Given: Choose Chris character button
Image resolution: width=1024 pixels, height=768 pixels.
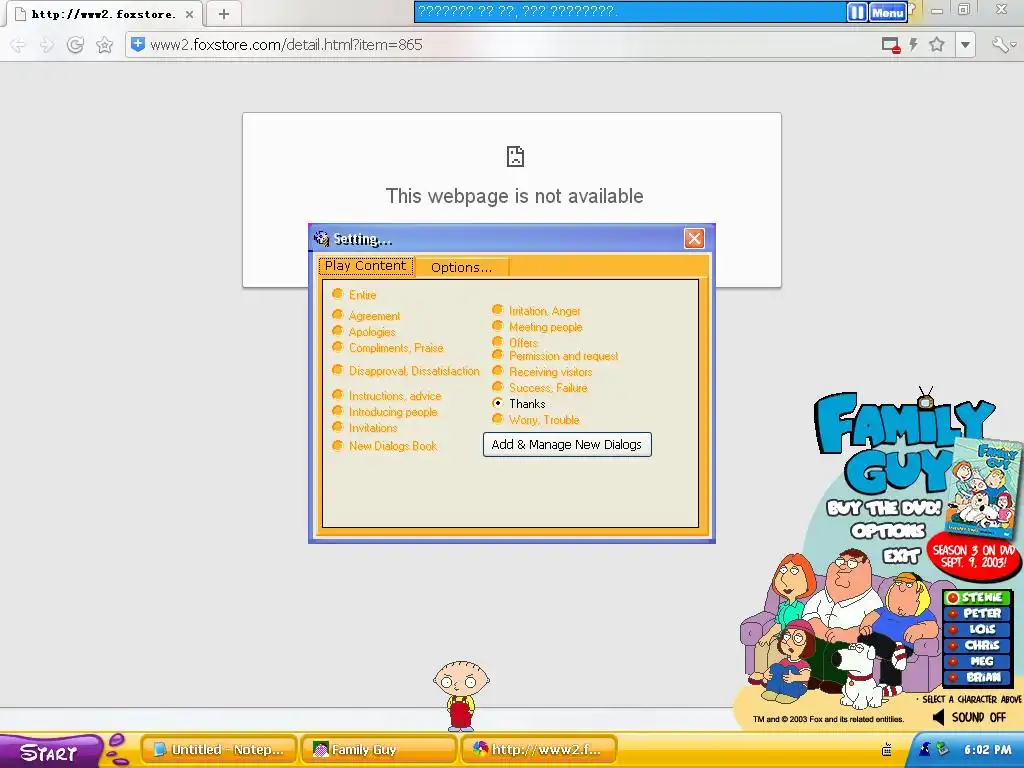Looking at the screenshot, I should (976, 645).
